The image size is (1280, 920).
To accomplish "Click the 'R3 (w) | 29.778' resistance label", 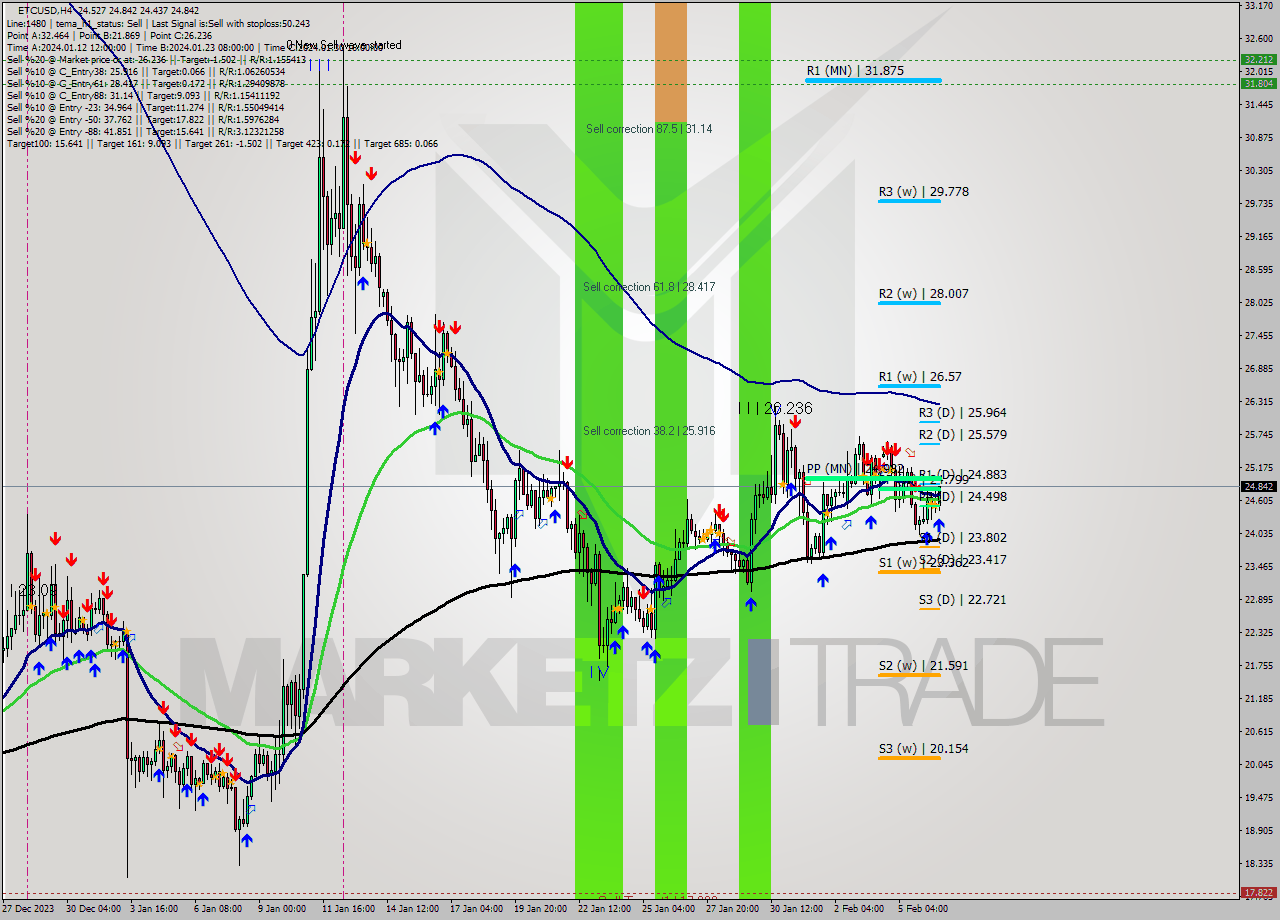I will (x=923, y=191).
